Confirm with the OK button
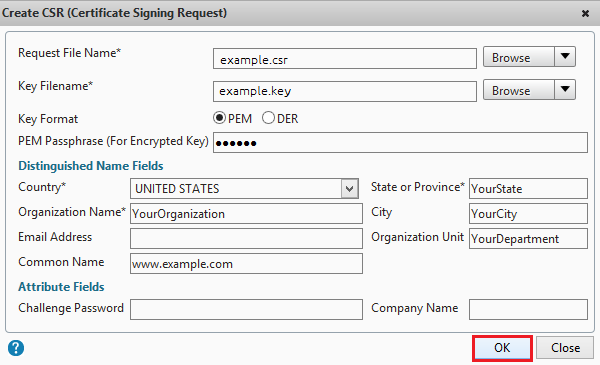This screenshot has height=365, width=600. point(502,348)
